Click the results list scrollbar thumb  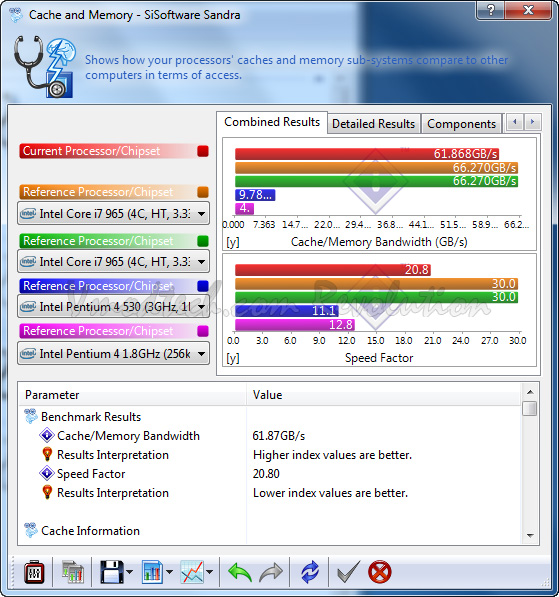coord(530,409)
